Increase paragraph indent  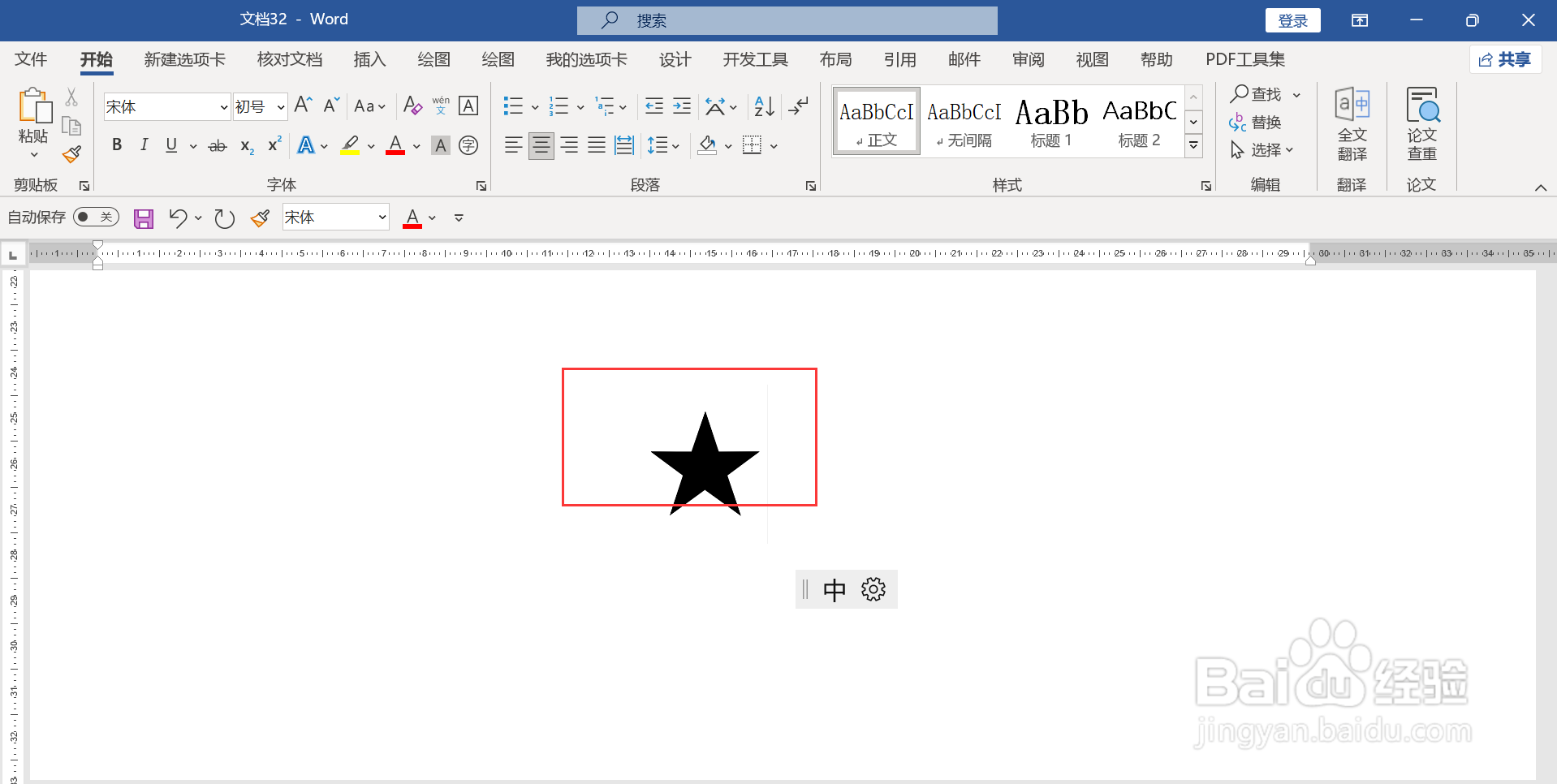click(x=682, y=106)
